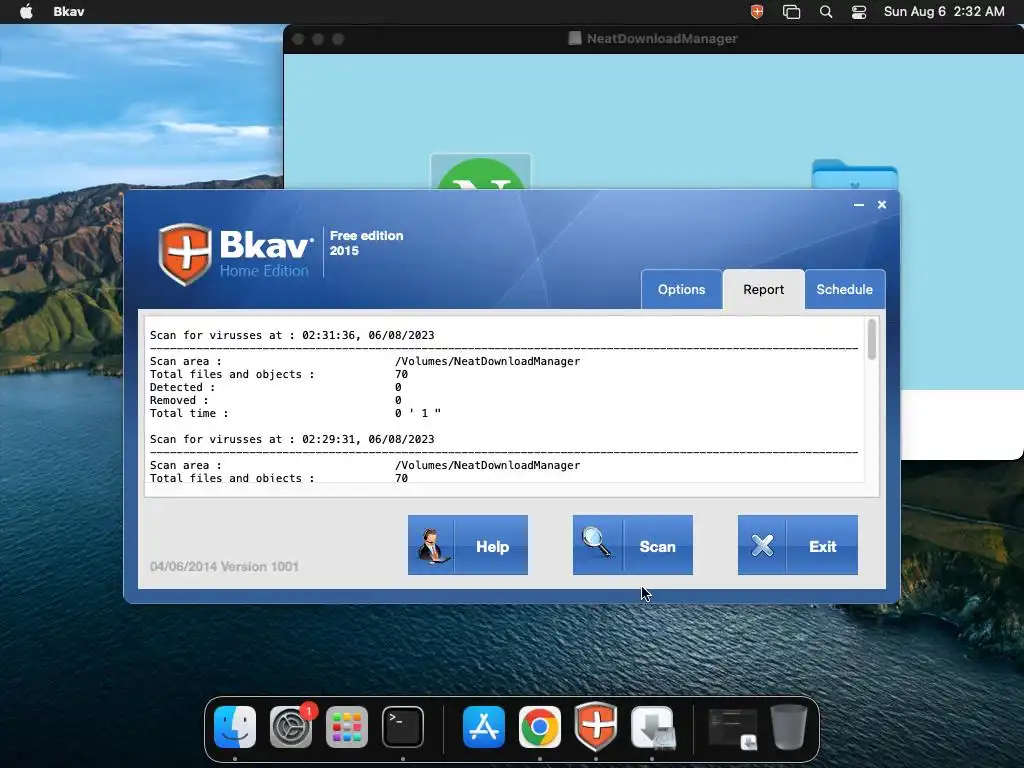The image size is (1024, 768).
Task: Open Google Chrome from the Dock
Action: [x=539, y=727]
